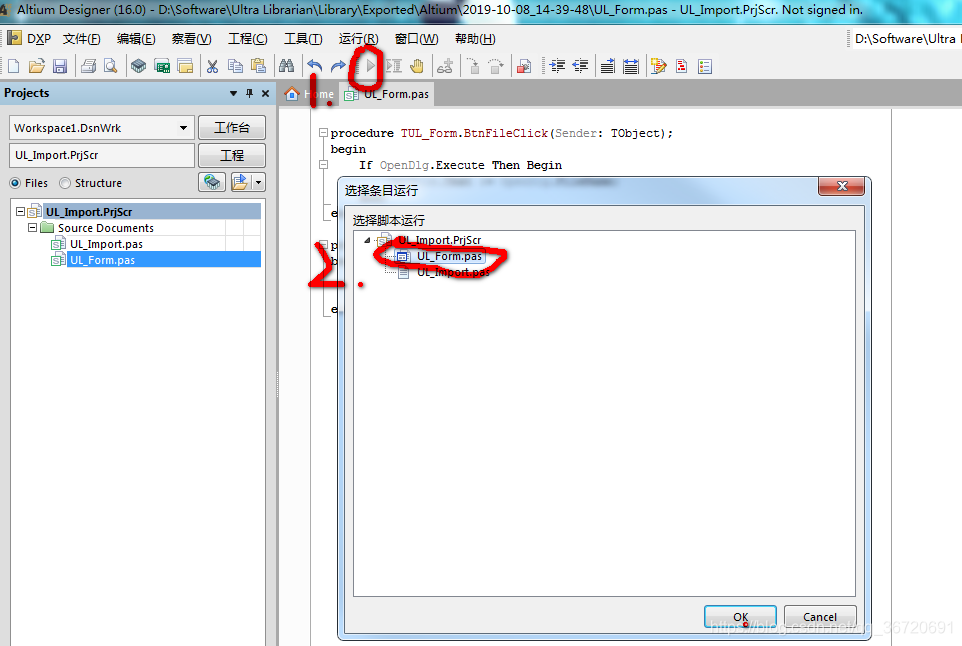Copy selection with Copy icon
This screenshot has width=962, height=646.
coord(235,66)
